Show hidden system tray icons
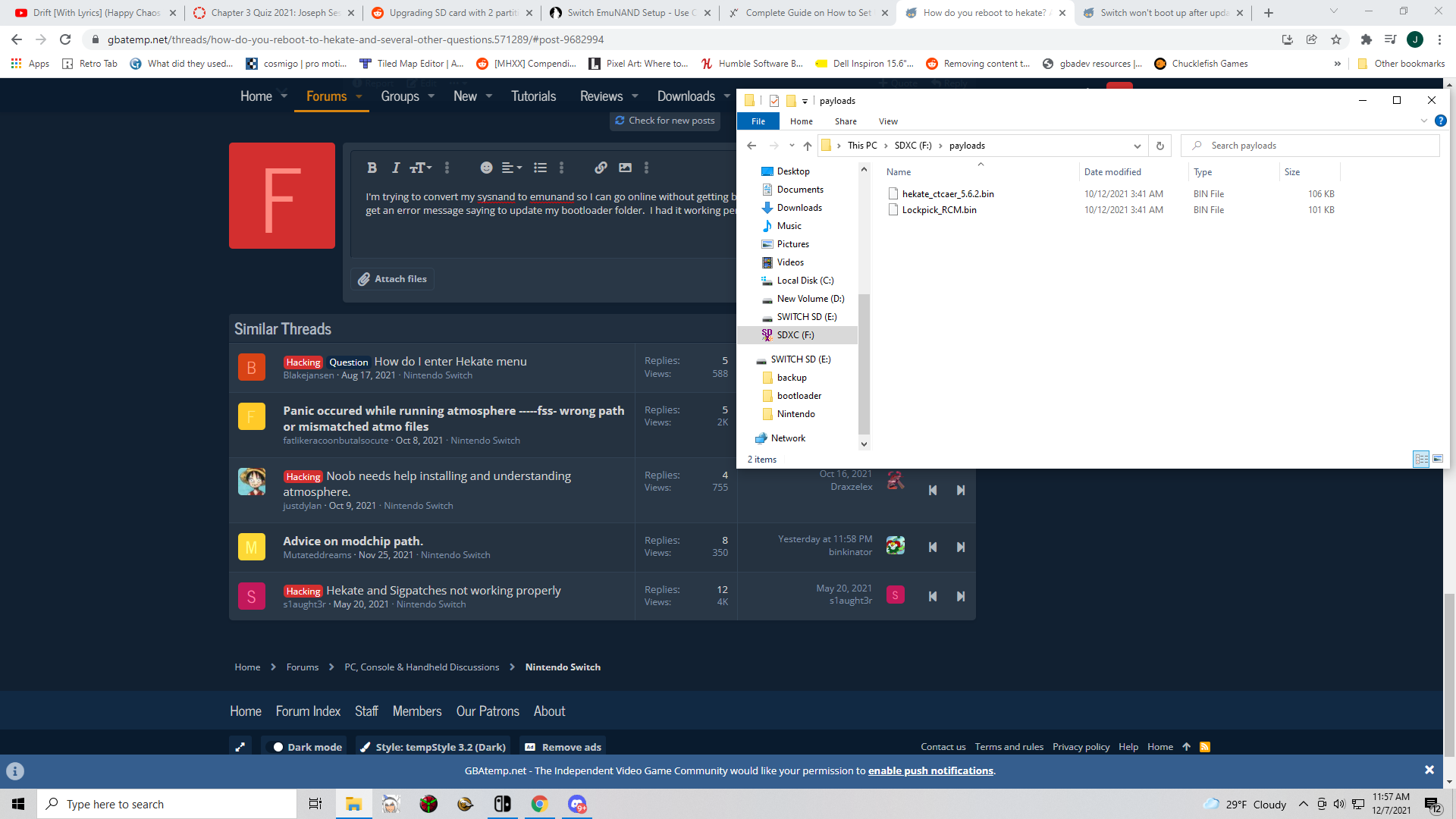This screenshot has width=1456, height=819. coord(1304,804)
